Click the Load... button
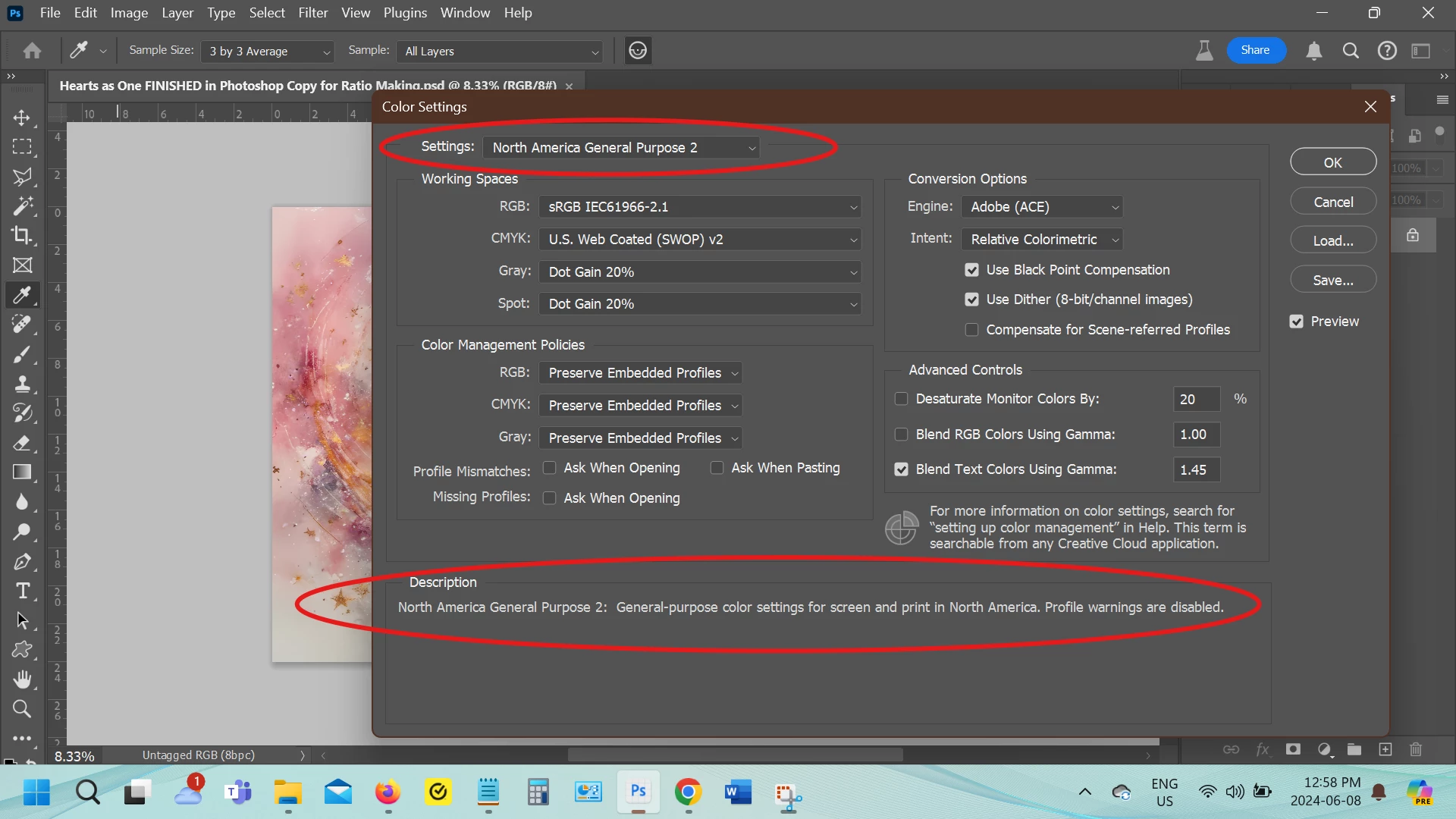 (1332, 240)
